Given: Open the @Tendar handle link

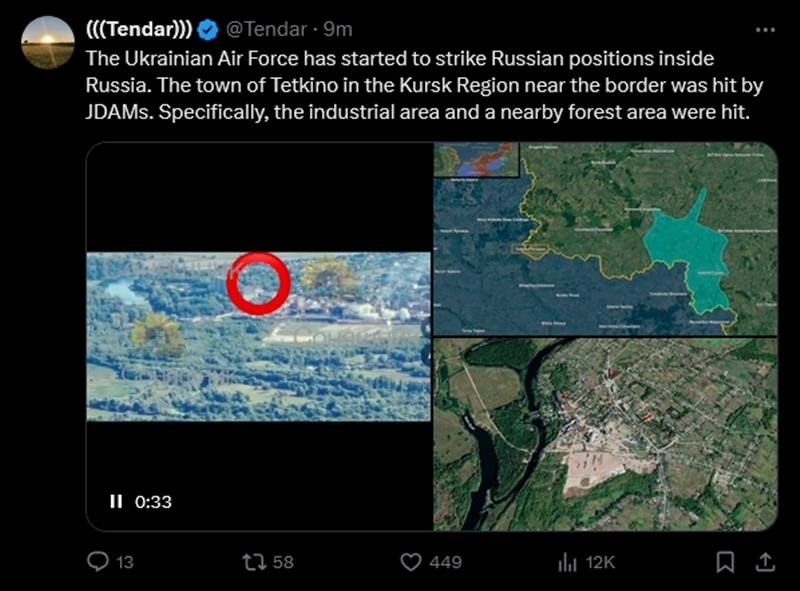Looking at the screenshot, I should tap(267, 29).
